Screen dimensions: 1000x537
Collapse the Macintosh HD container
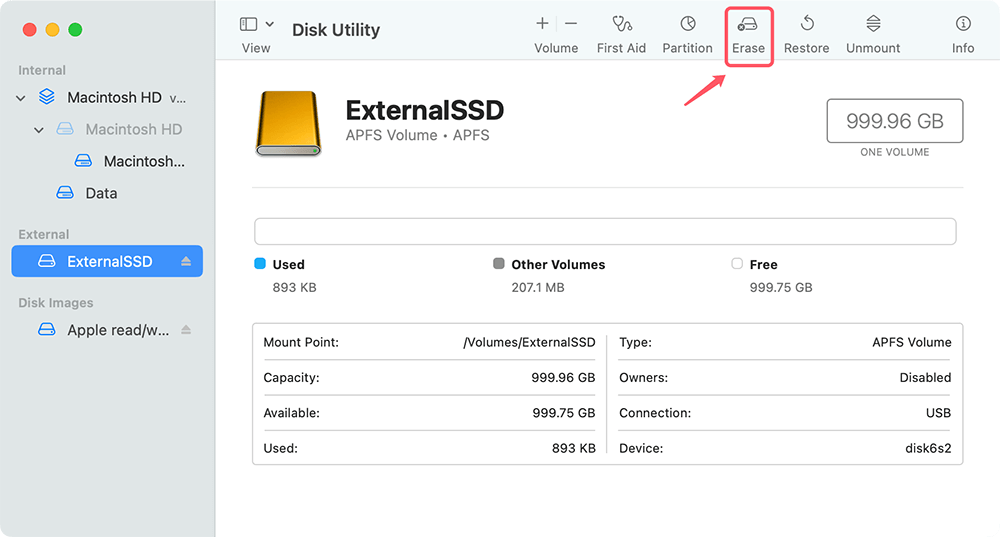(21, 98)
